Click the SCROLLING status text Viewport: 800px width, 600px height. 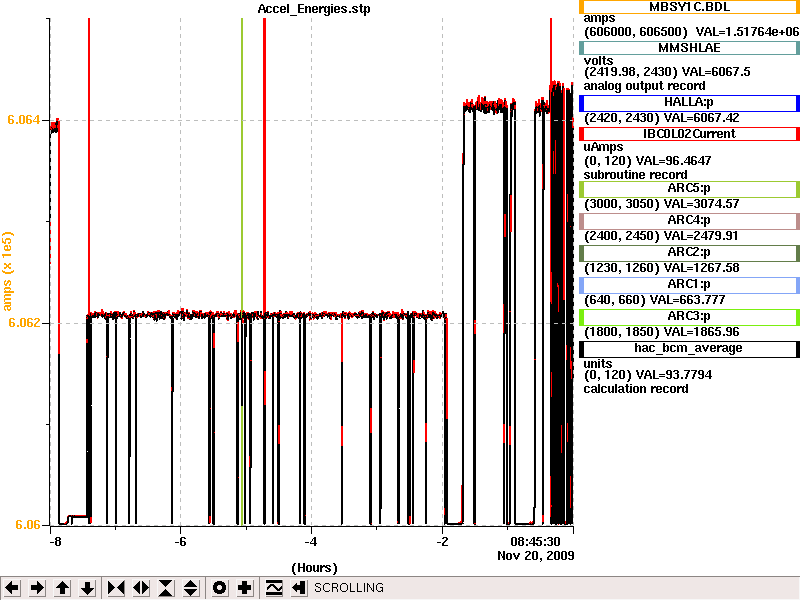(x=349, y=588)
